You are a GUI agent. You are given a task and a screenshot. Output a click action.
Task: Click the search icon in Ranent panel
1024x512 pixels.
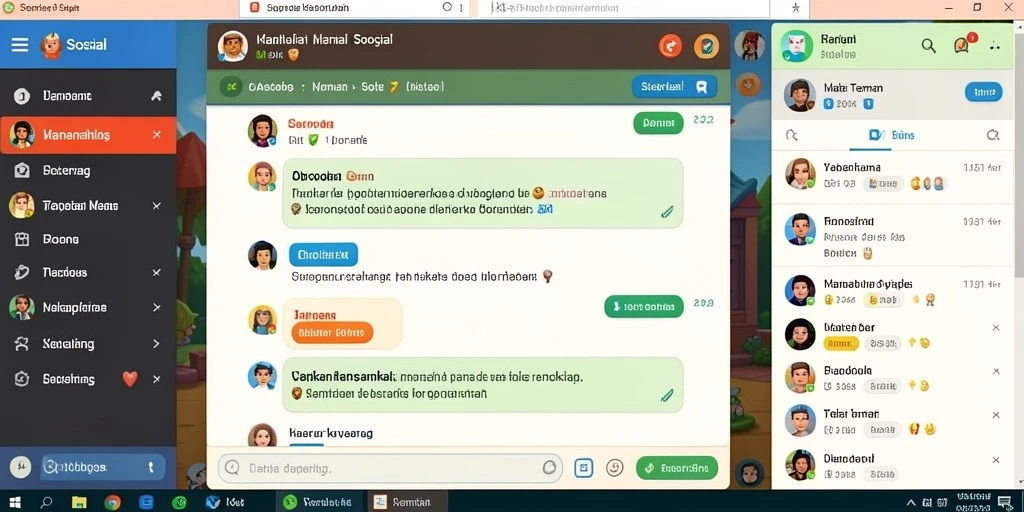pos(928,45)
